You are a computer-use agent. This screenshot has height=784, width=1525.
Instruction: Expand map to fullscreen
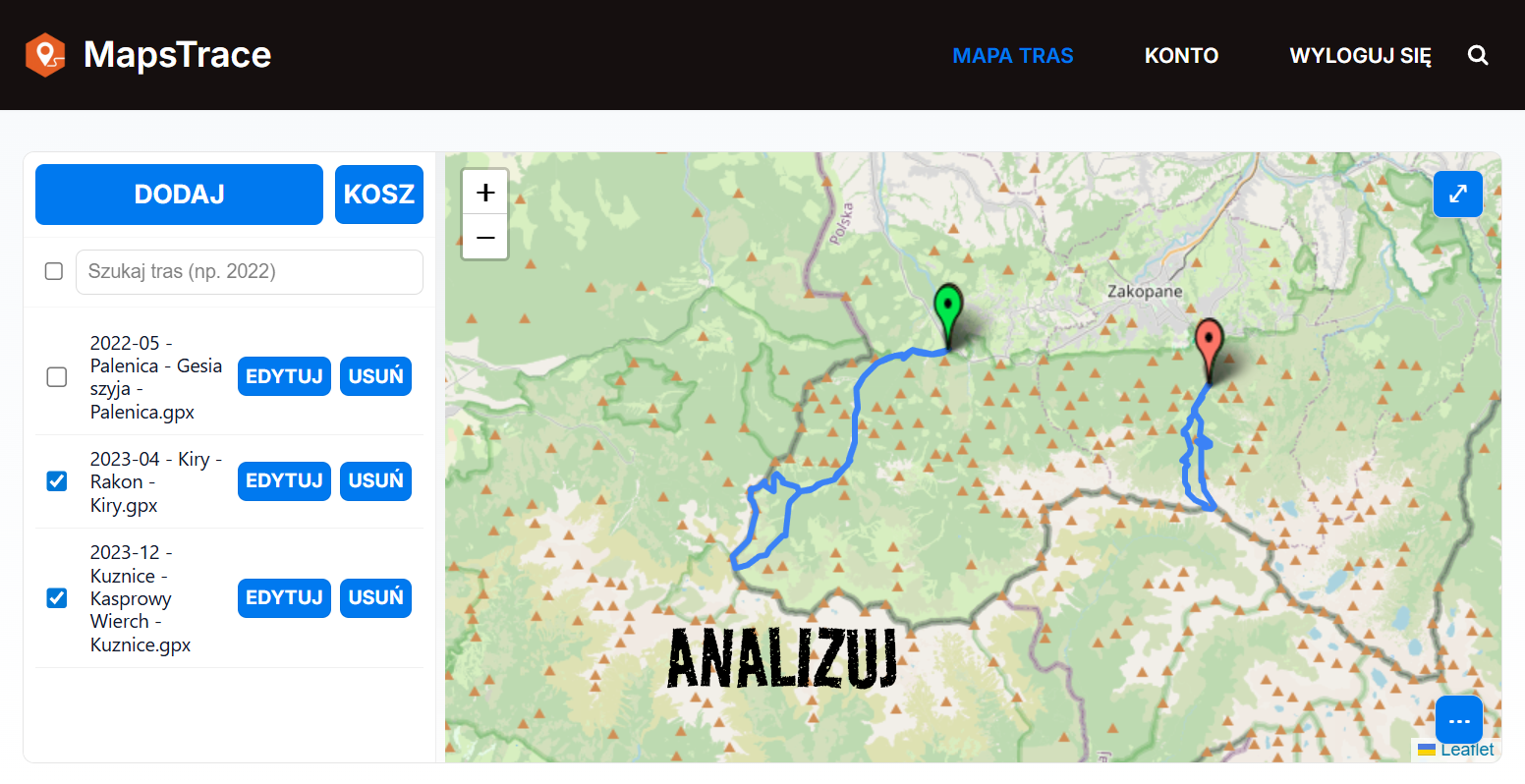[1458, 194]
